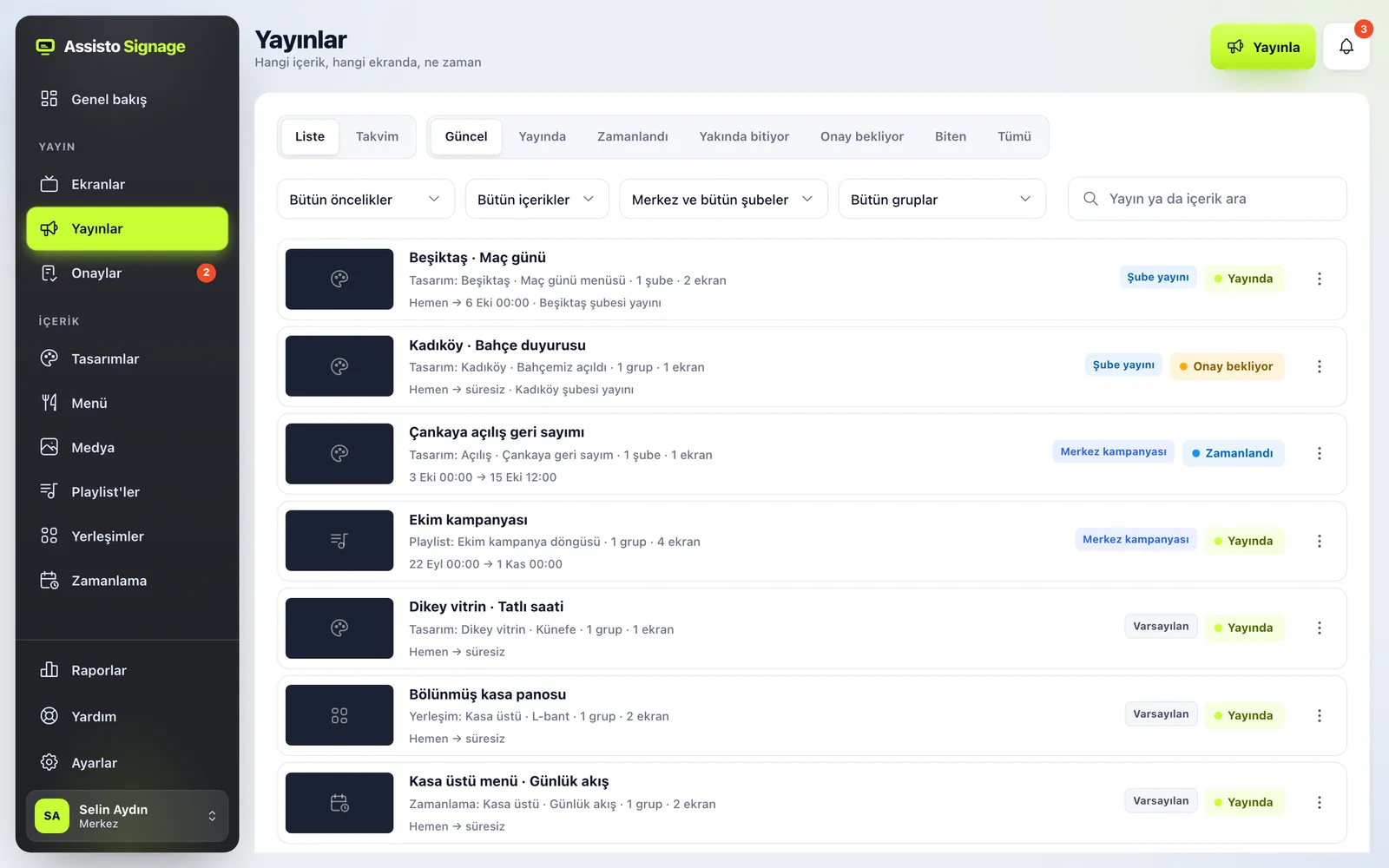This screenshot has width=1389, height=868.
Task: Expand Bütün içerikler dropdown
Action: (537, 199)
